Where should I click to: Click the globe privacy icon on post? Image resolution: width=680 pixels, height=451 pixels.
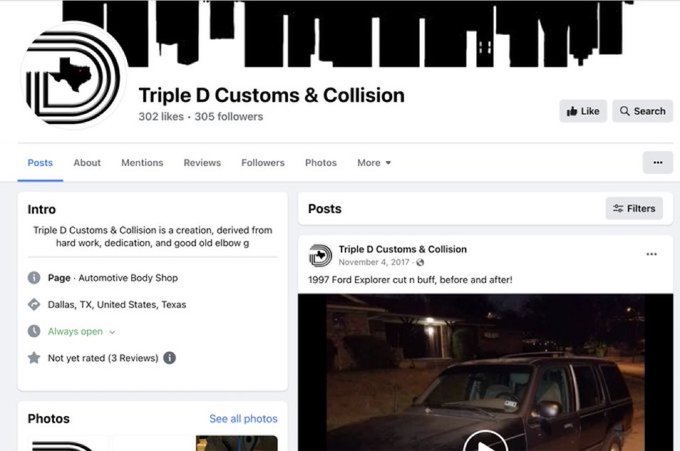420,262
